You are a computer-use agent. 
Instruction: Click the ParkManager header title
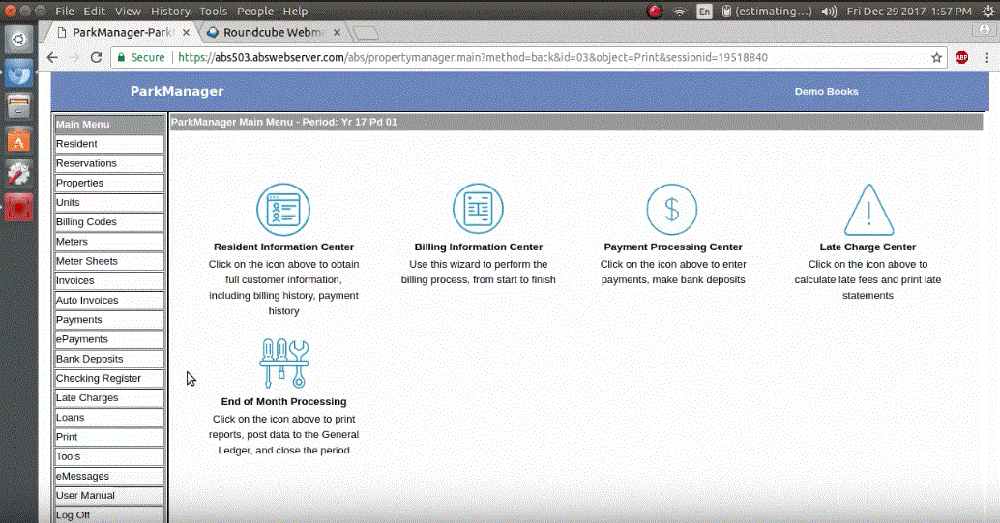177,91
